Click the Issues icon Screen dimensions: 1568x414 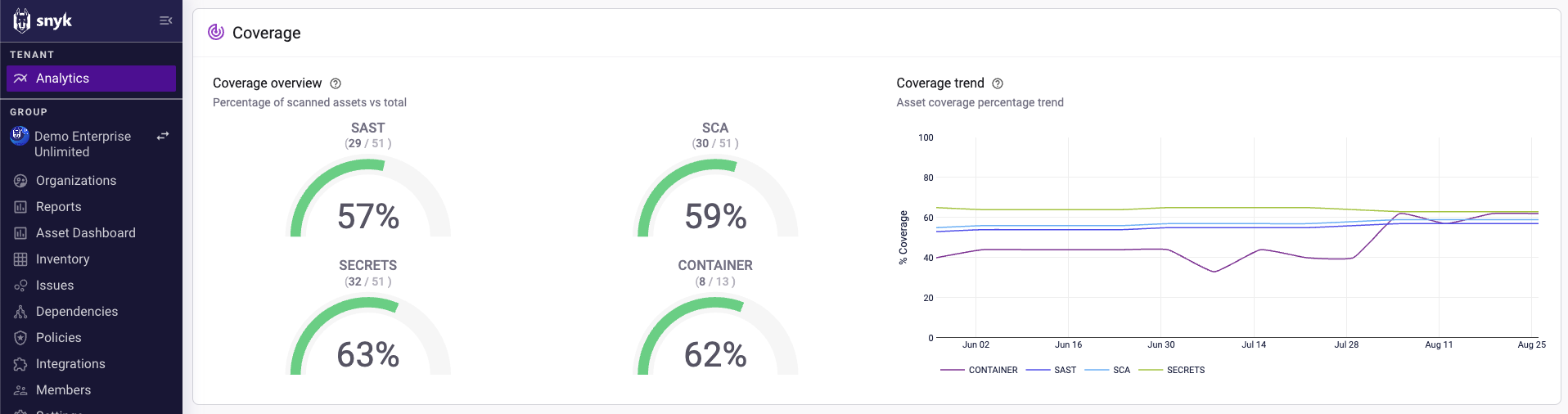(x=20, y=286)
